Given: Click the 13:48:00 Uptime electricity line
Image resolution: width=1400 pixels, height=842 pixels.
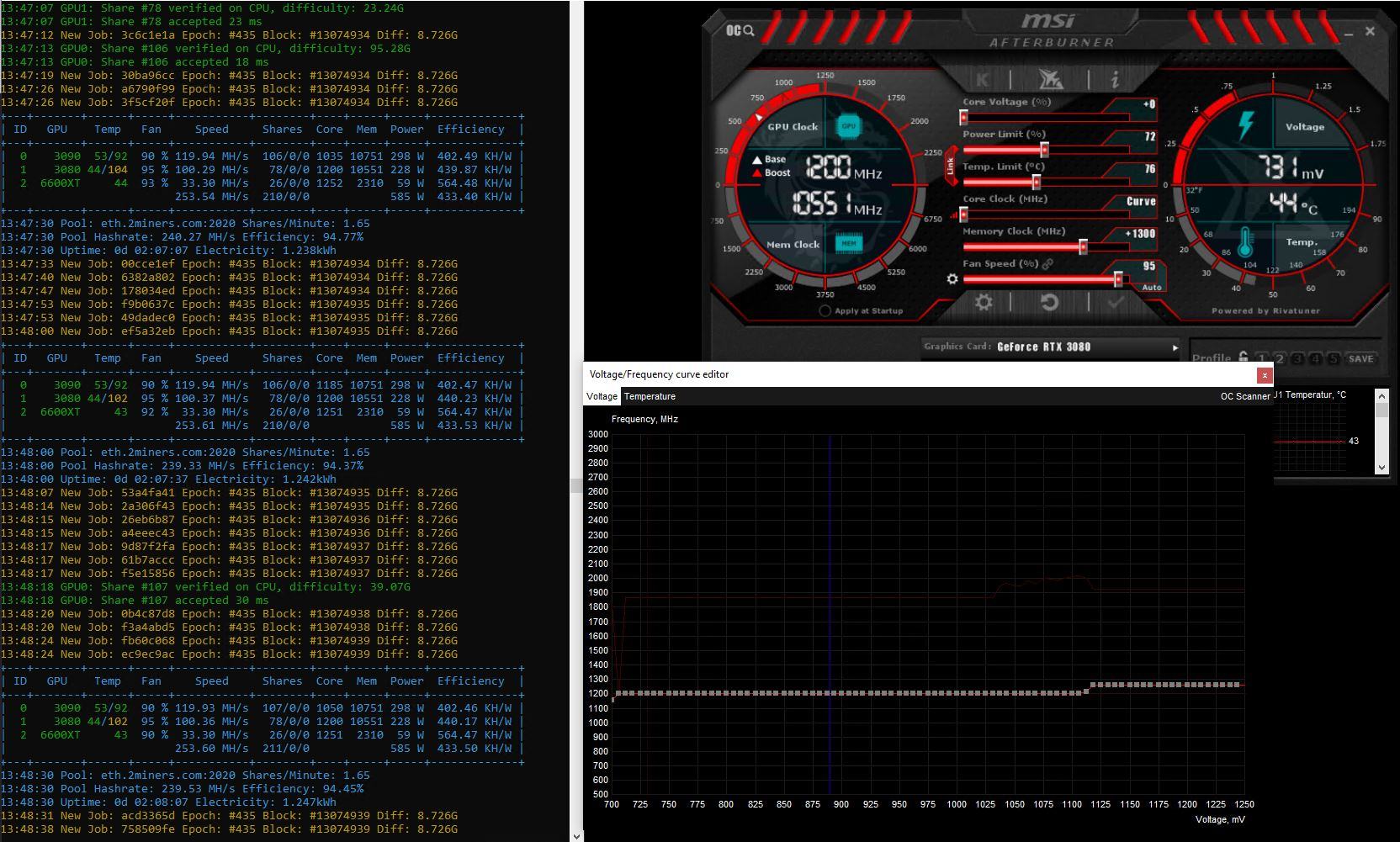Looking at the screenshot, I should 169,479.
